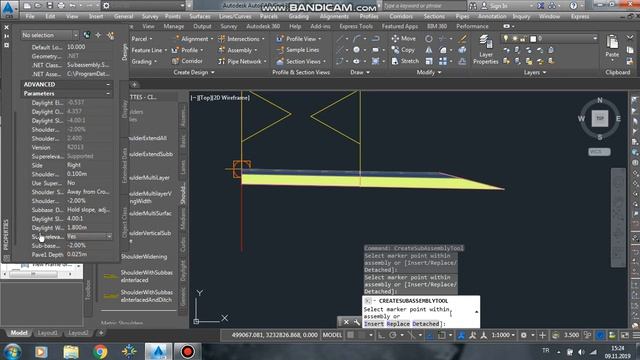Image resolution: width=640 pixels, height=360 pixels.
Task: Click the circle draw tool
Action: click(x=356, y=50)
